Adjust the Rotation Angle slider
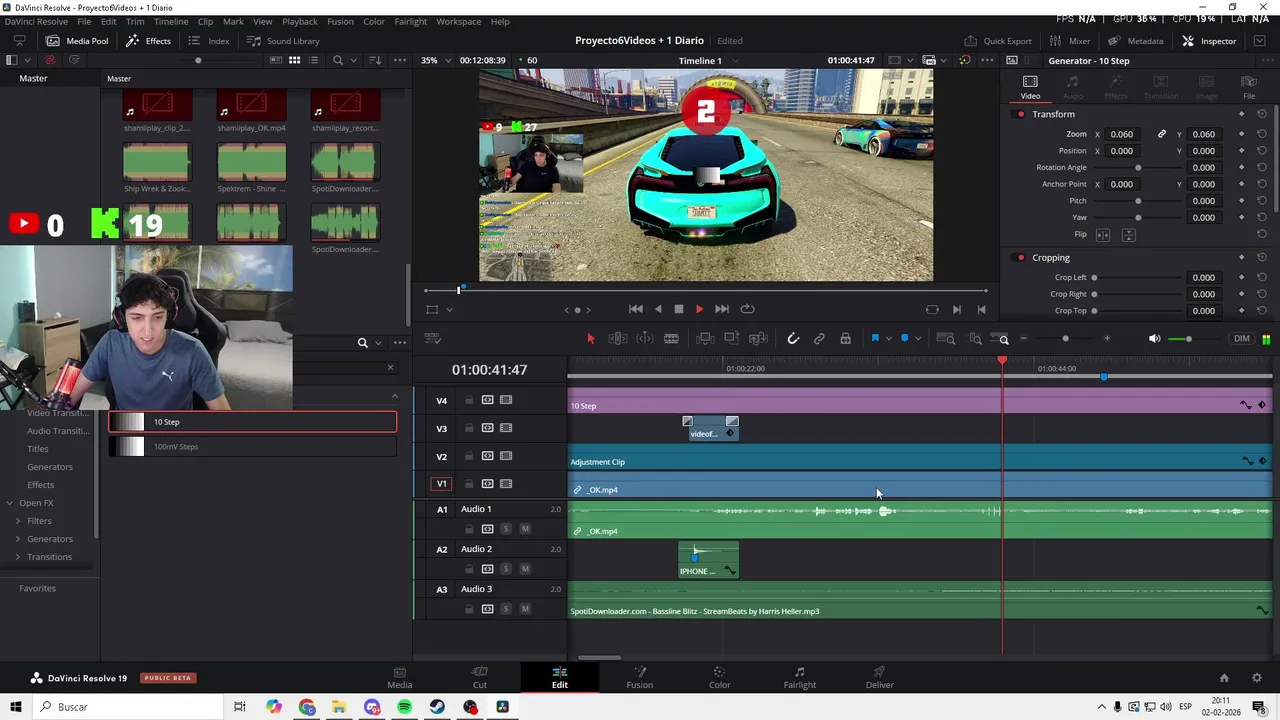 [x=1138, y=168]
